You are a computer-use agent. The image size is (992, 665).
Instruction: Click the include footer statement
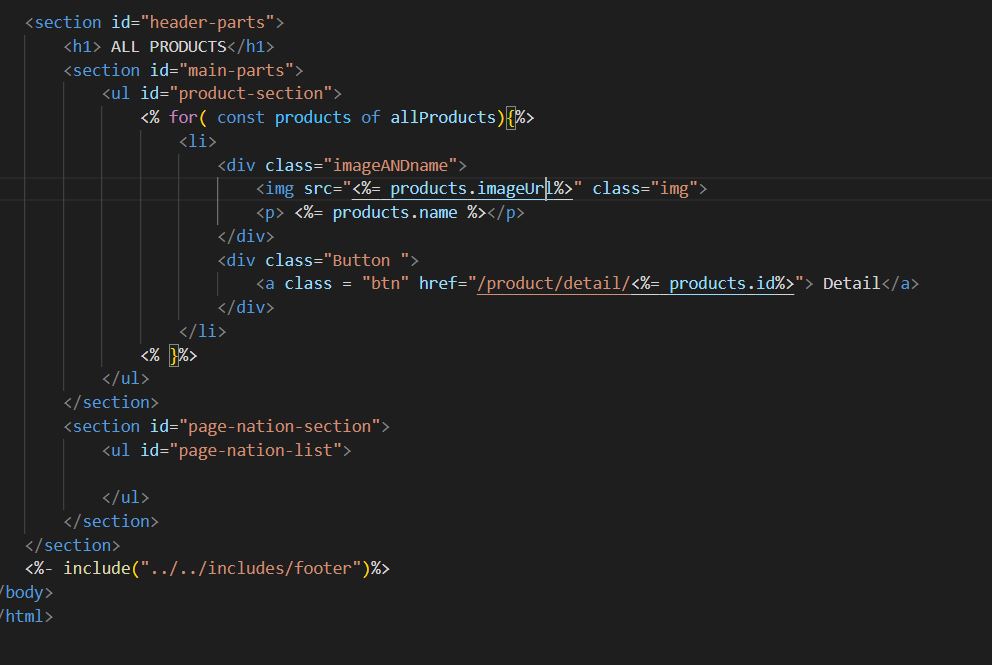click(x=208, y=569)
